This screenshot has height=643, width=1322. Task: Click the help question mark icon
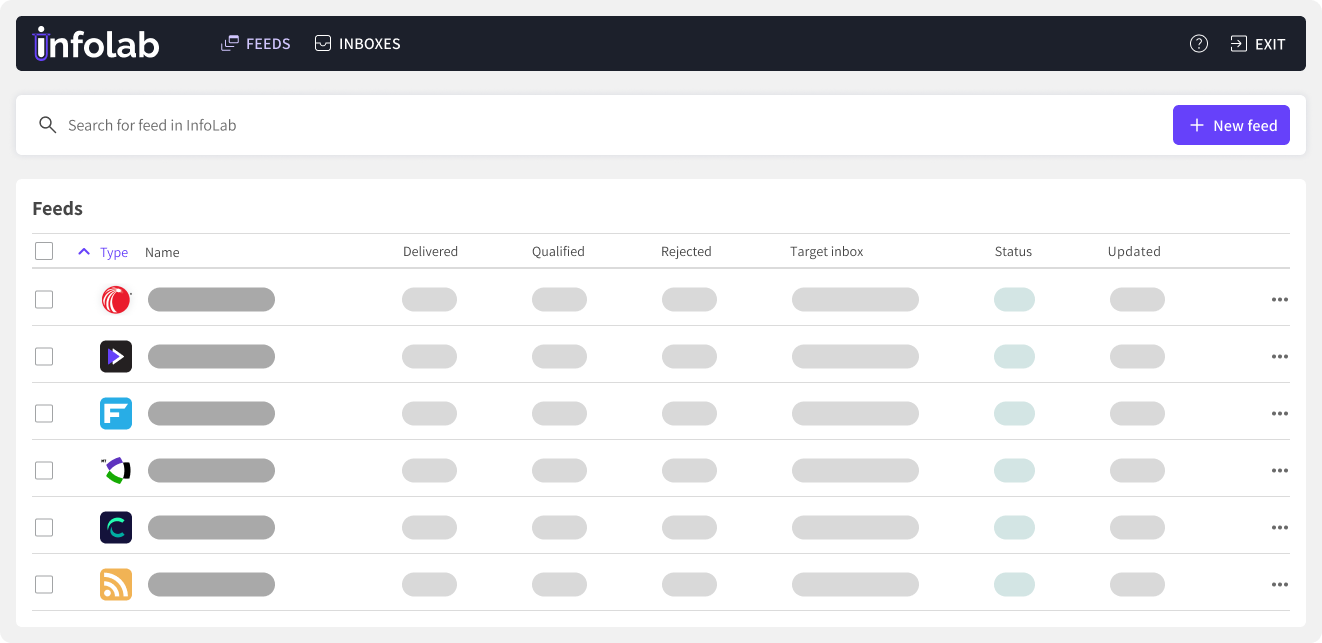coord(1198,44)
